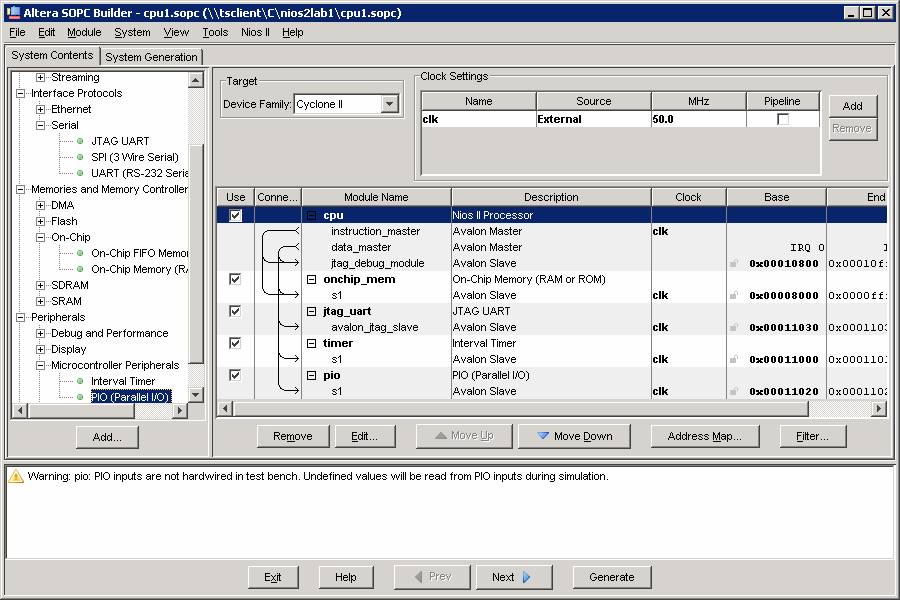Click the yellow warning icon in the message pane
Screen dimensions: 900x600
coord(16,477)
